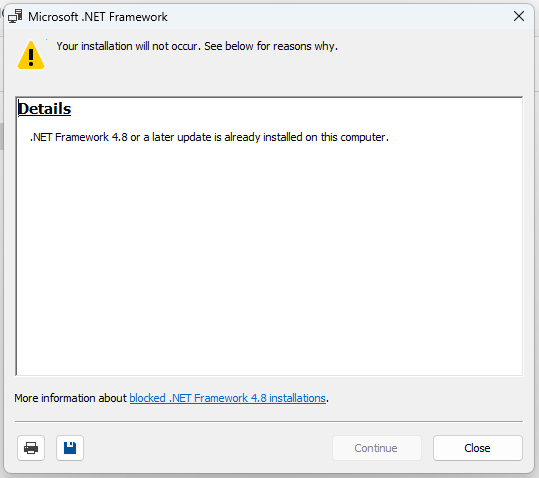Click the yellow warning triangle icon
This screenshot has width=539, height=478.
(31, 55)
